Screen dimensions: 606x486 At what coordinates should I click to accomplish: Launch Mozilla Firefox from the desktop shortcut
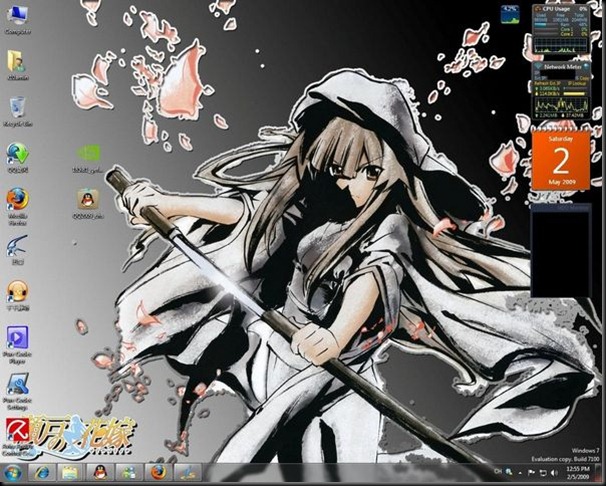point(17,206)
